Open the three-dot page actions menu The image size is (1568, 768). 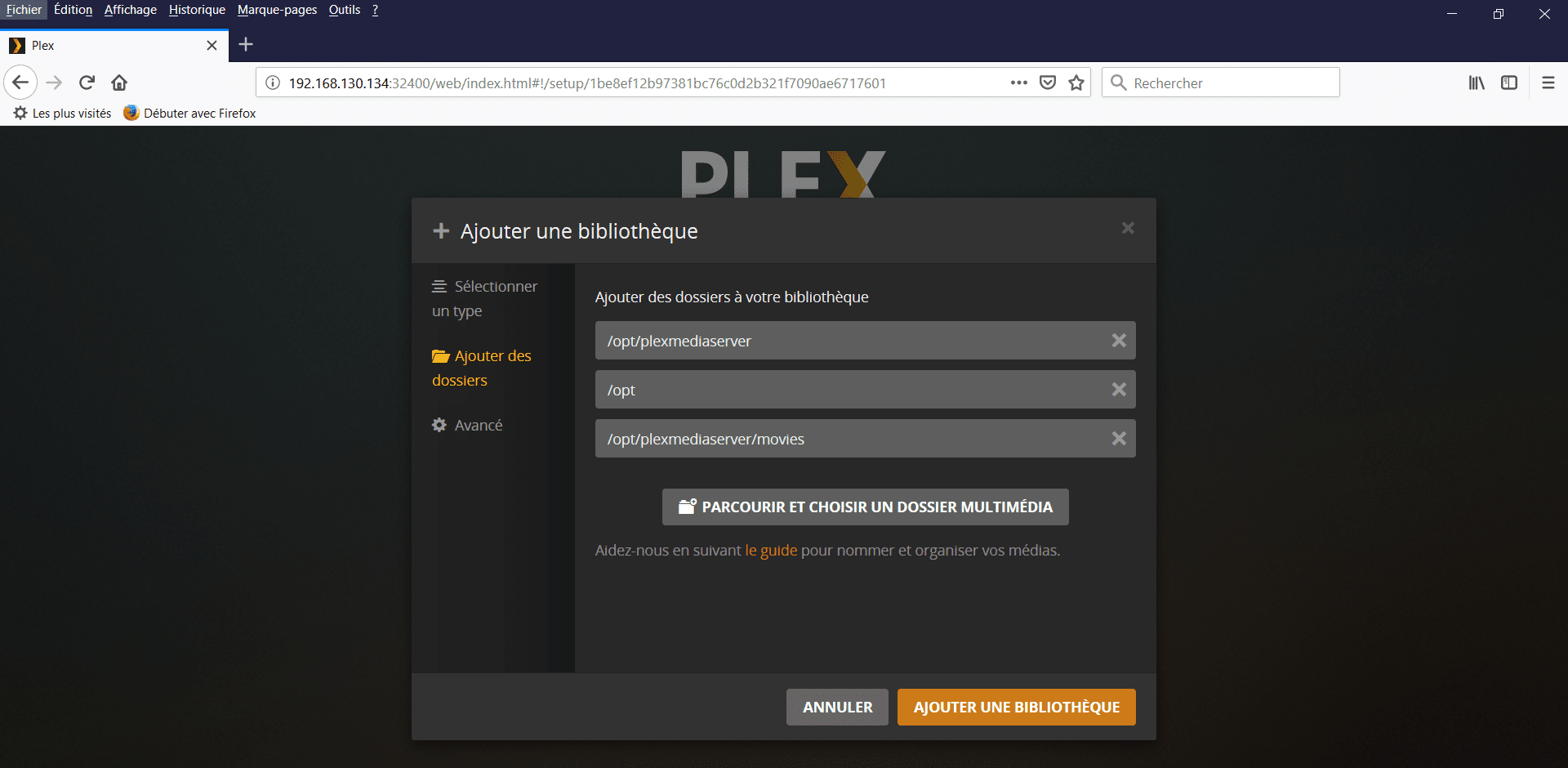point(1018,83)
